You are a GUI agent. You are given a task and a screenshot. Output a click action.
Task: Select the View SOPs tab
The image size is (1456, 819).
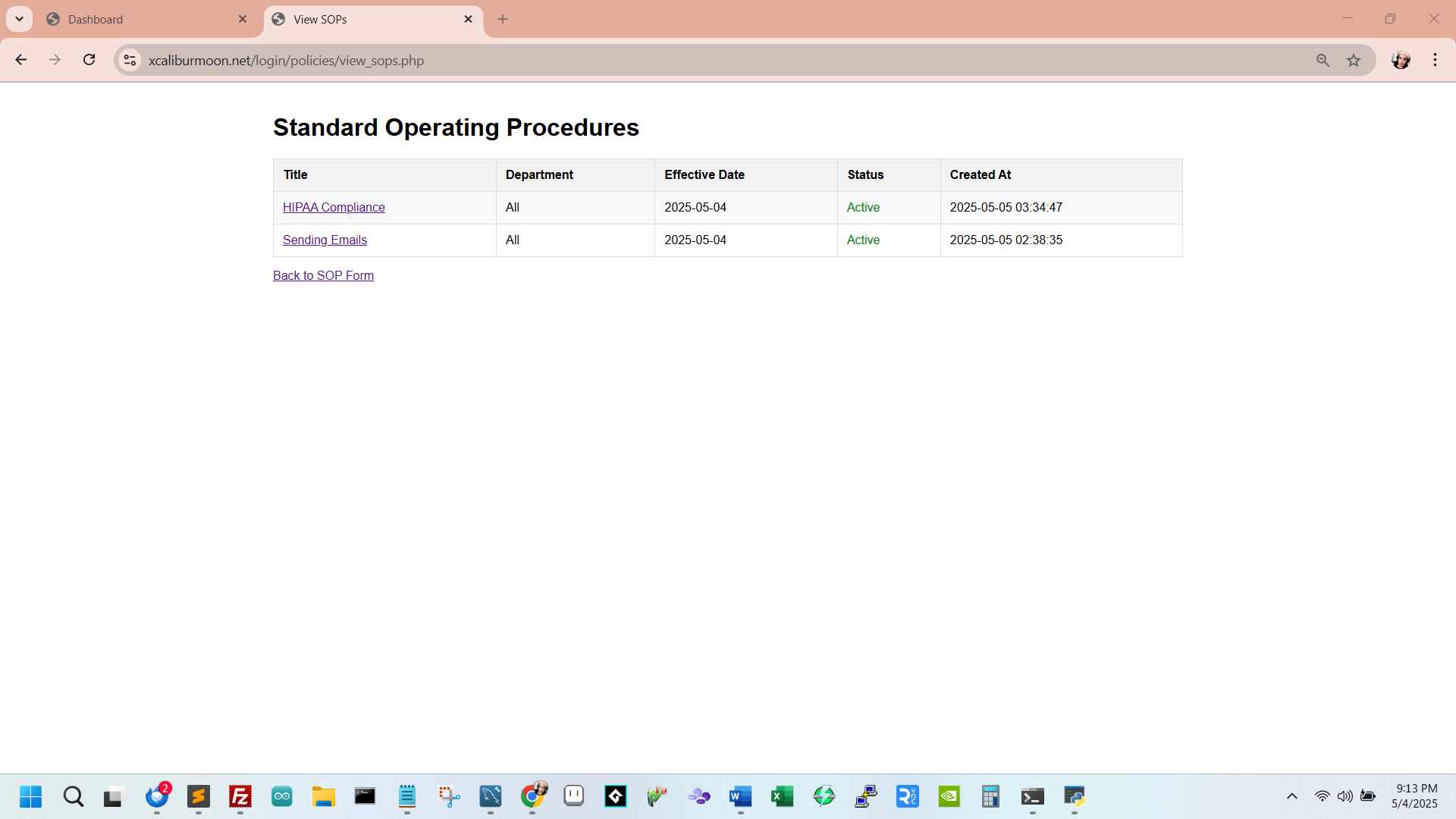(364, 20)
